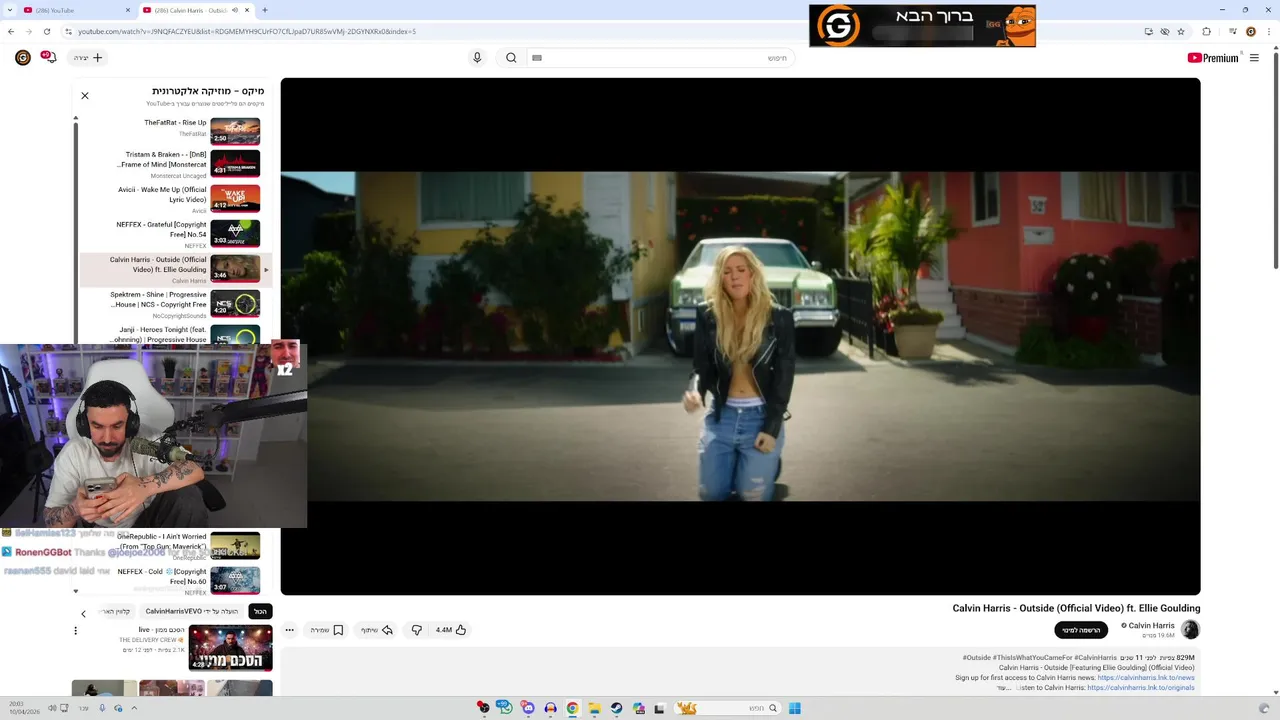
Task: Select the all-videos filter chip (black chip)
Action: point(260,611)
